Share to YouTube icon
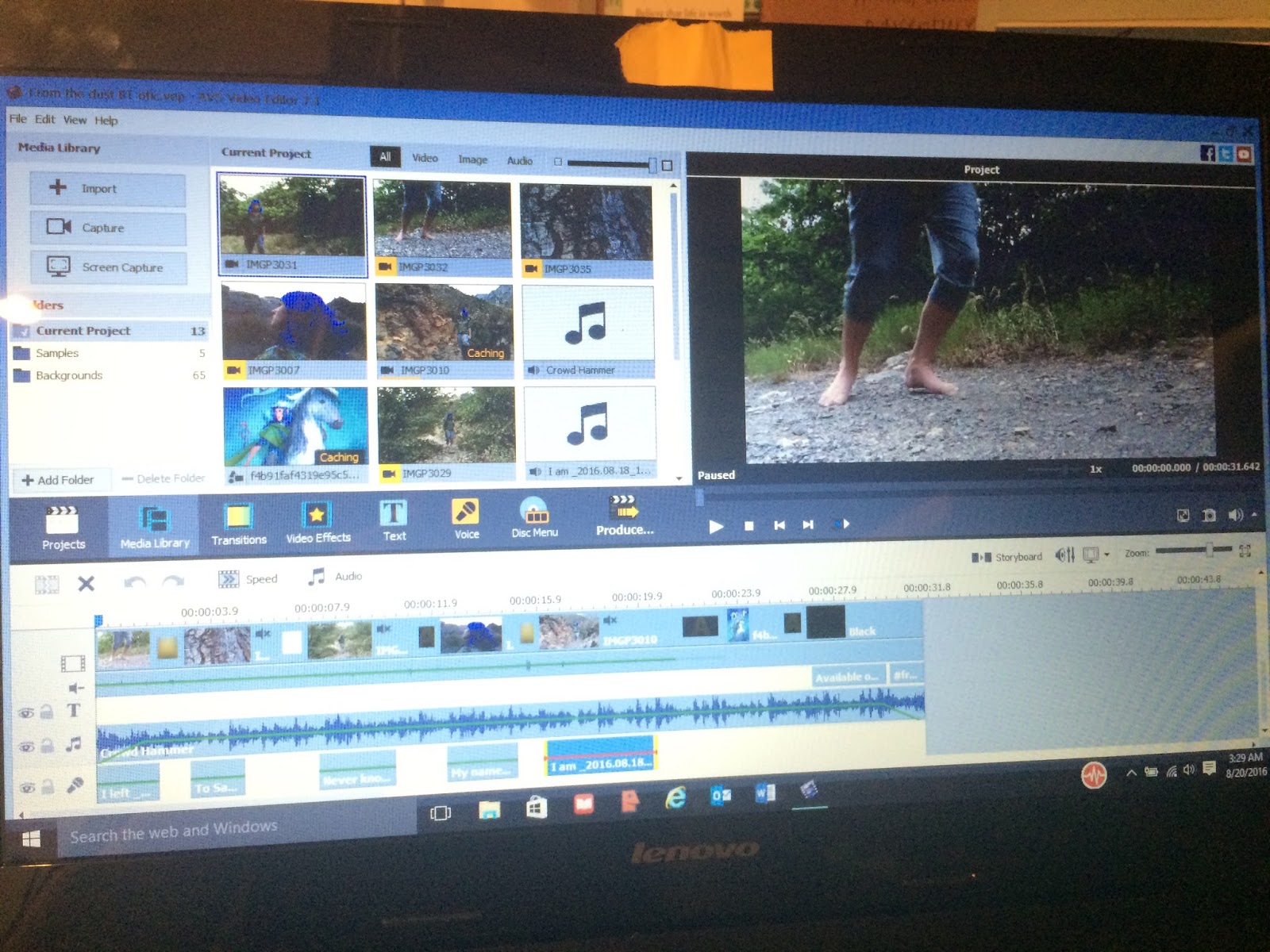 tap(1244, 155)
